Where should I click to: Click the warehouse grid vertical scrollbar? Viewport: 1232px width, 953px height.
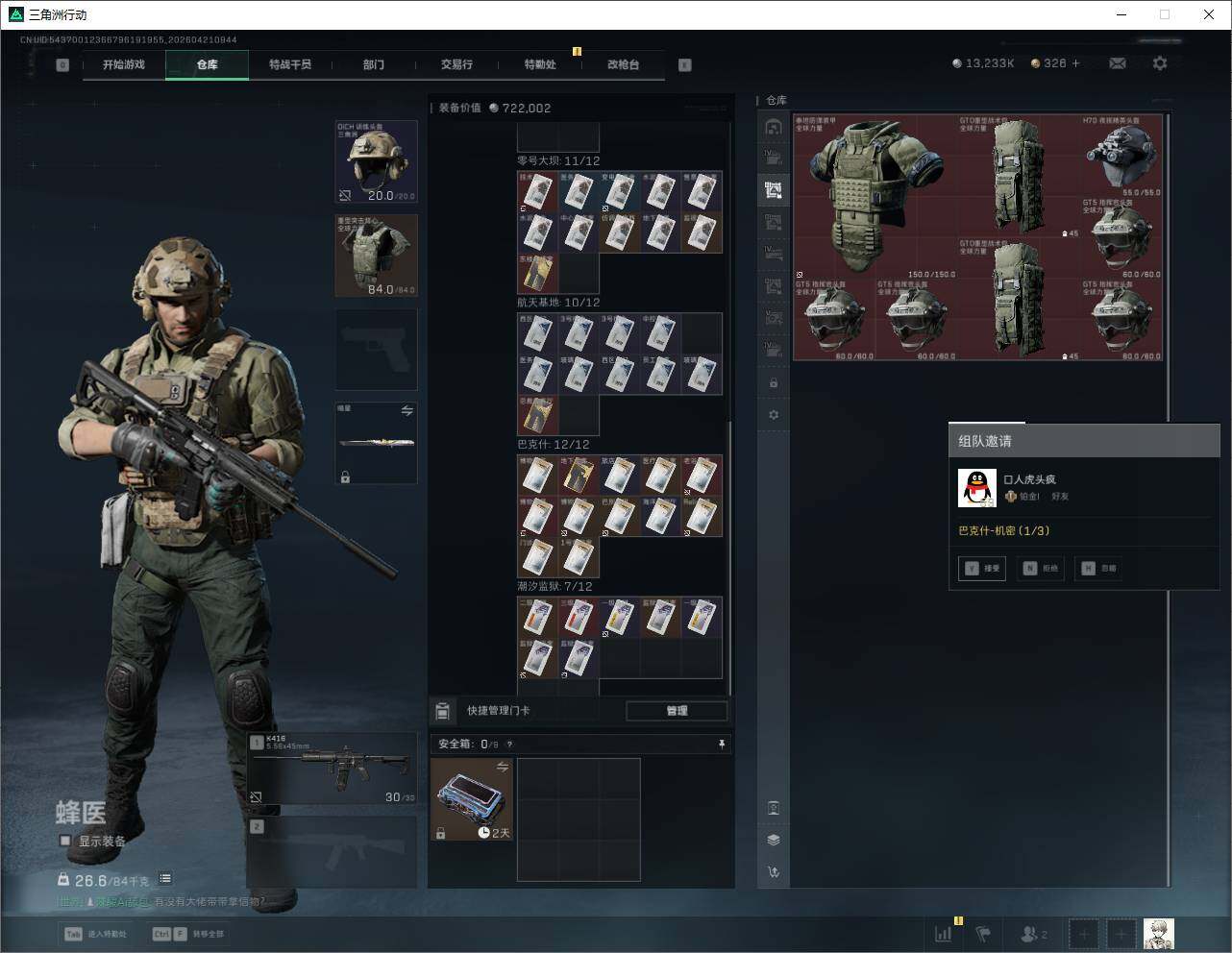[1169, 500]
